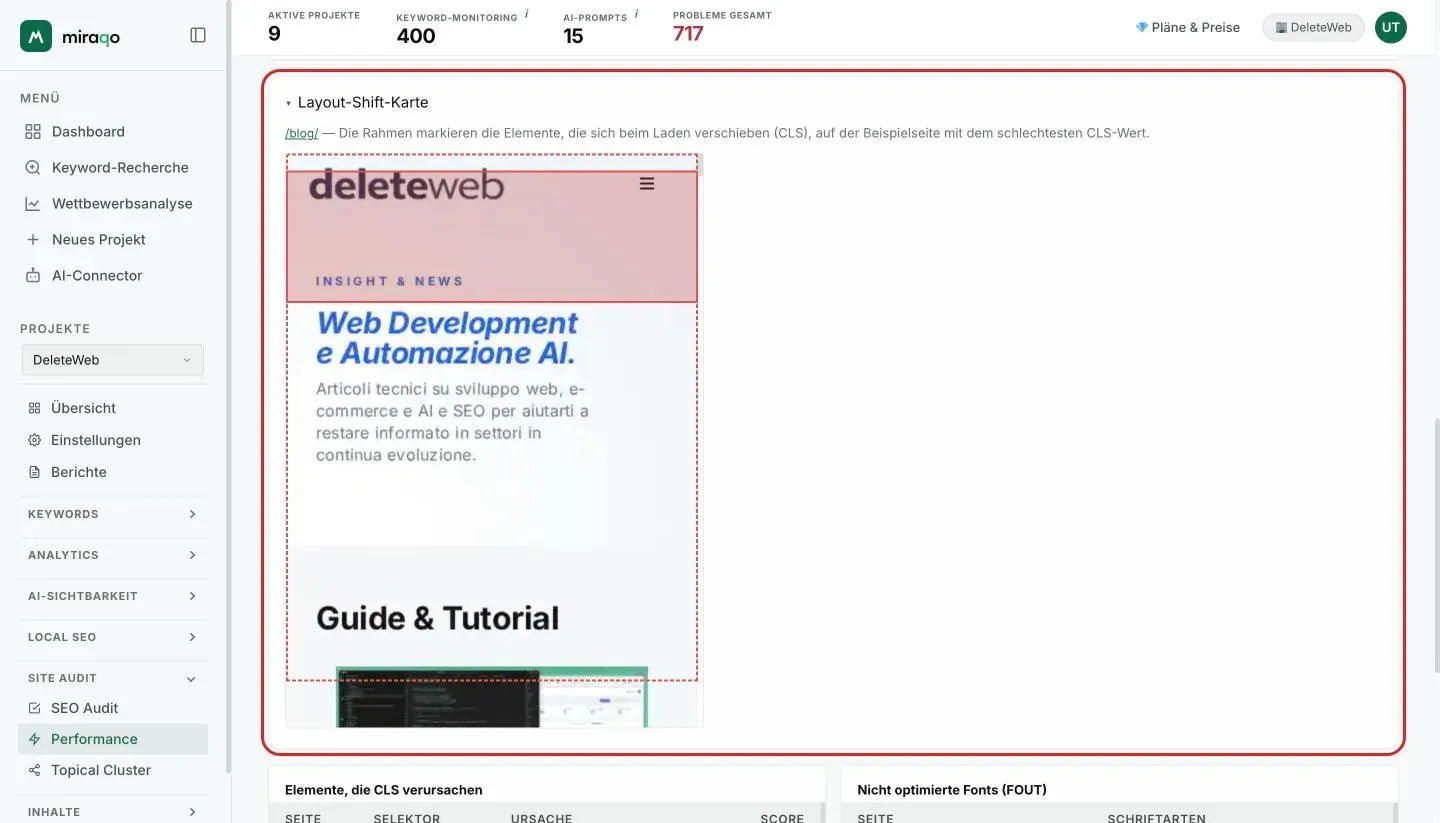The height and width of the screenshot is (823, 1440).
Task: Click the SEO Audit checkbox icon
Action: coord(35,708)
